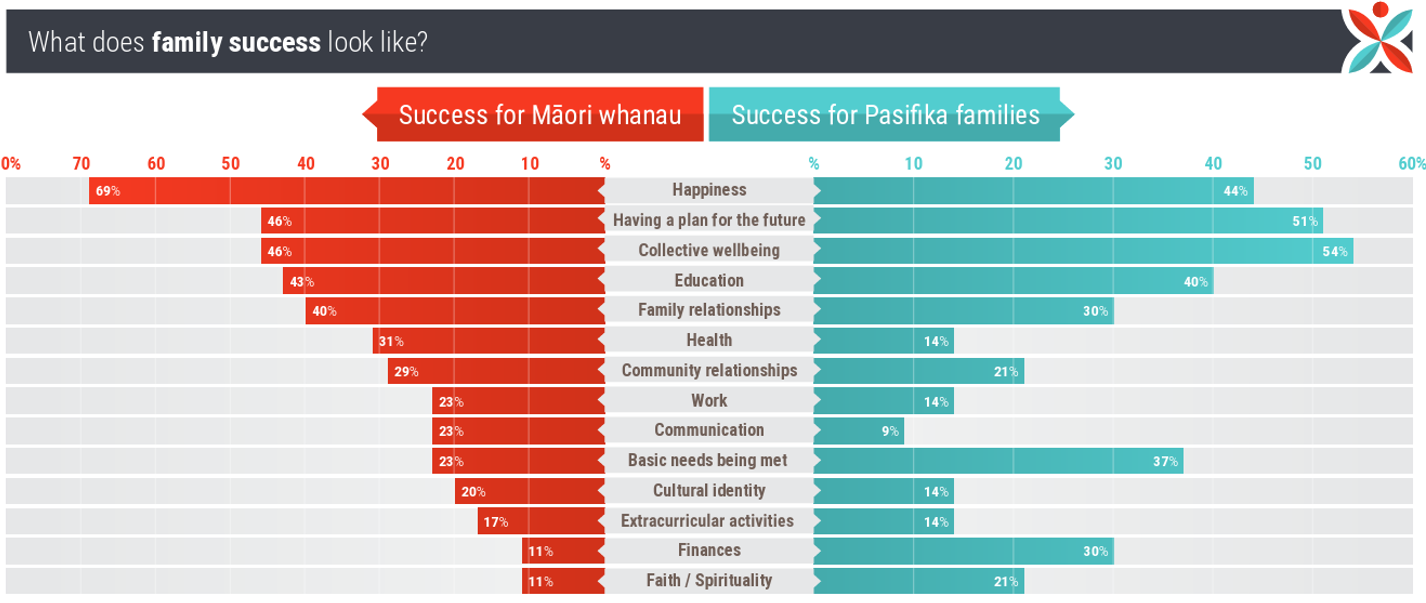Select the Success for Māori whanau tab

(x=539, y=115)
